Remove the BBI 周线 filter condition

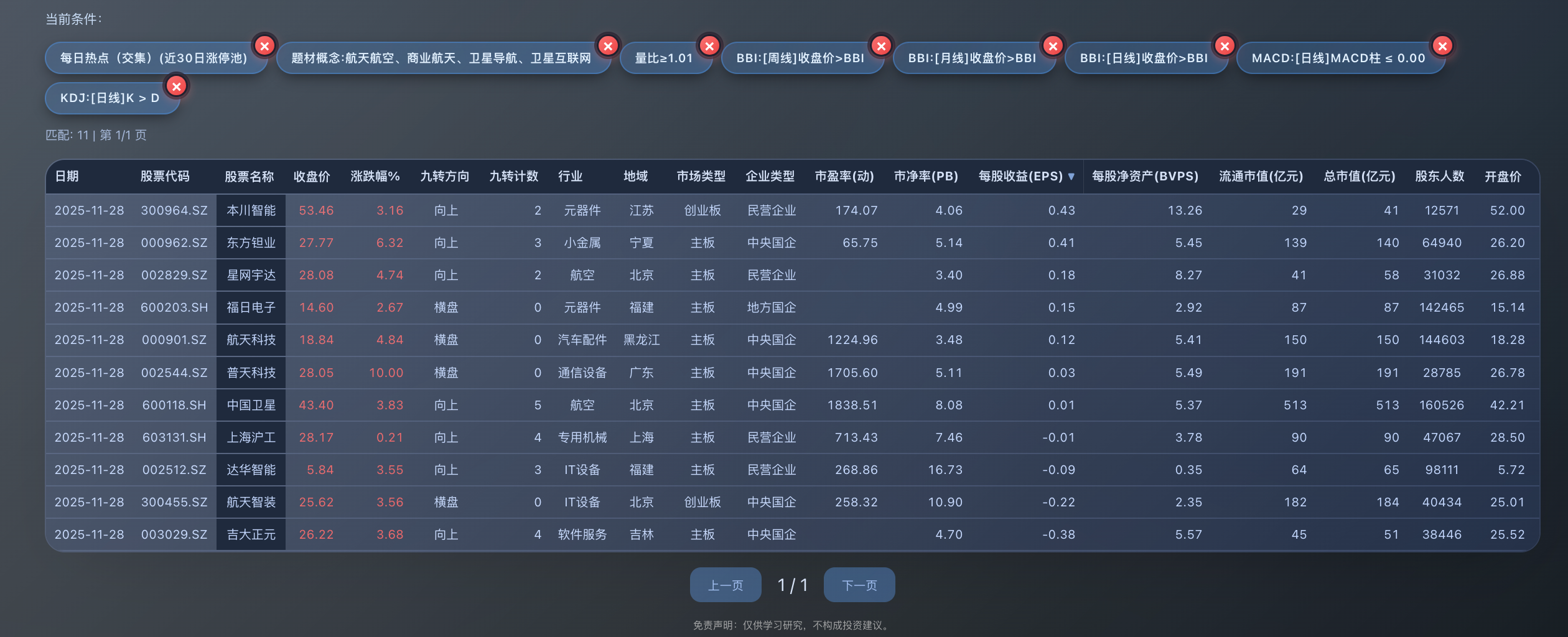tap(881, 45)
